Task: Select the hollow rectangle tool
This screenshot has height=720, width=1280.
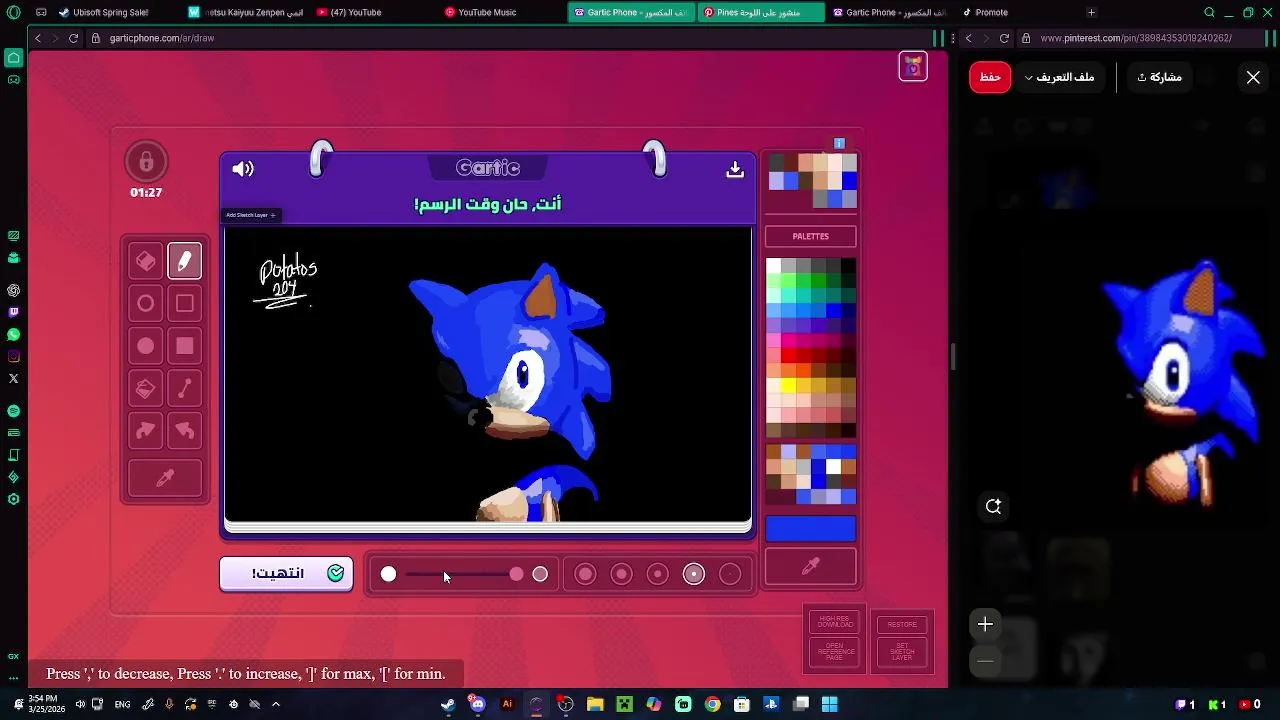Action: click(x=184, y=303)
